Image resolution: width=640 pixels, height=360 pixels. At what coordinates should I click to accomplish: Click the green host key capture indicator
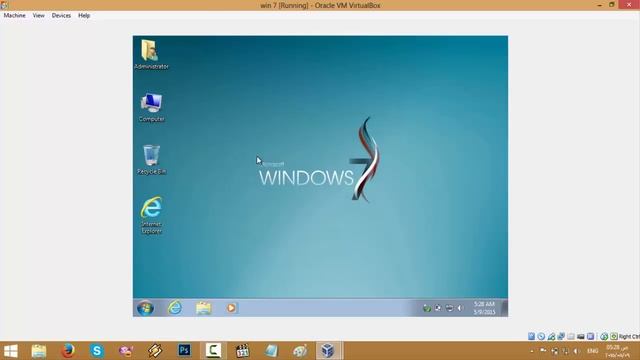[614, 336]
